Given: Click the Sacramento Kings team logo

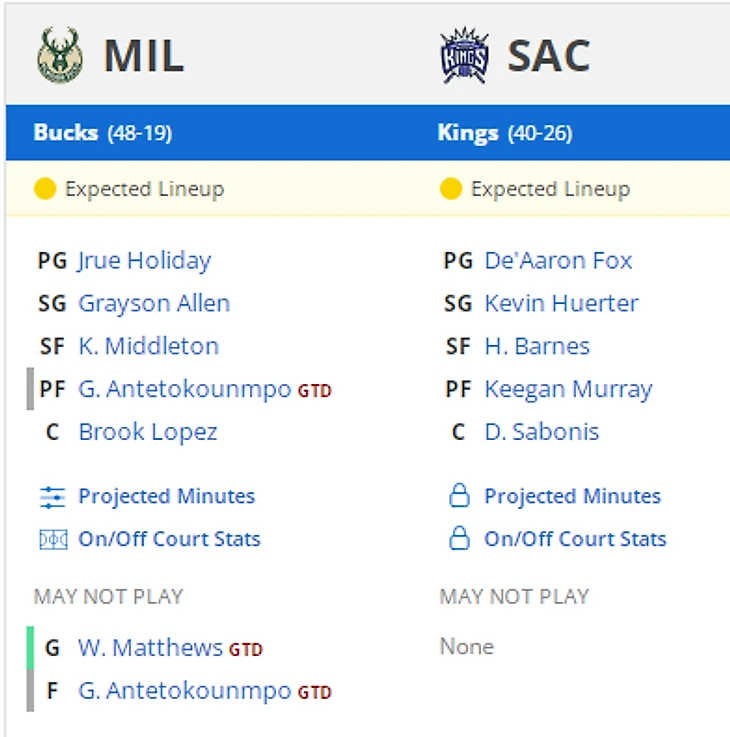Looking at the screenshot, I should (x=464, y=56).
